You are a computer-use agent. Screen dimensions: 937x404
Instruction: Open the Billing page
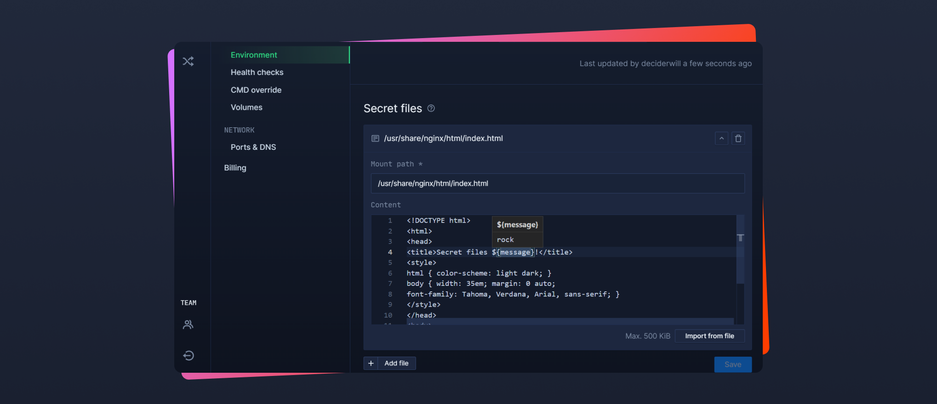tap(235, 168)
